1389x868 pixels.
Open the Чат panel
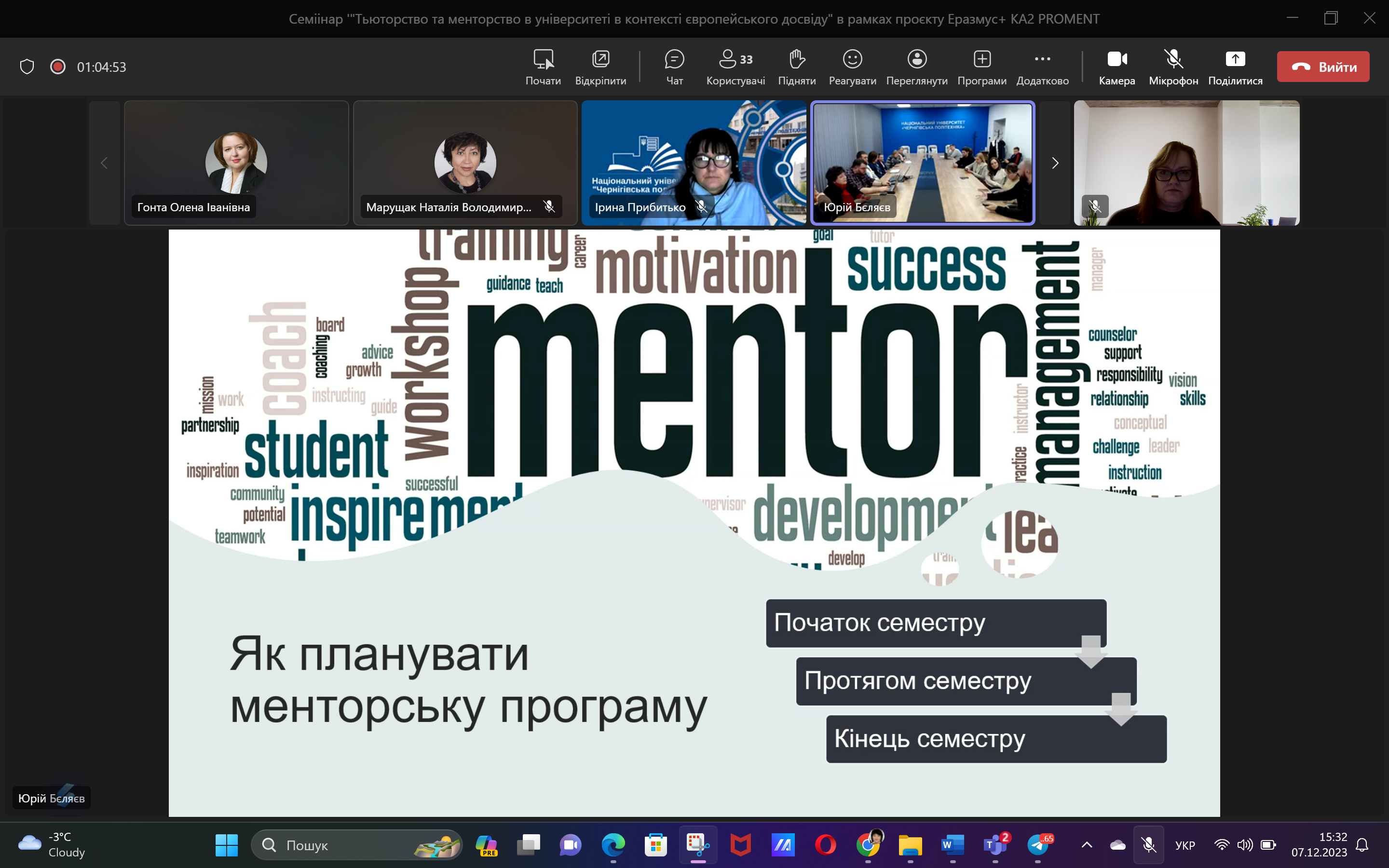tap(674, 67)
